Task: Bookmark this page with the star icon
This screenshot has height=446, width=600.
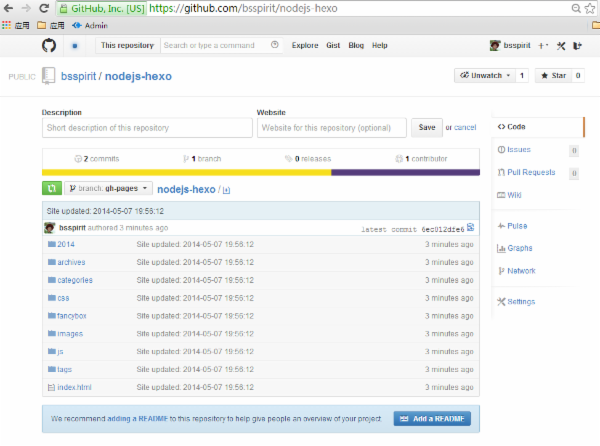Action: (x=590, y=8)
